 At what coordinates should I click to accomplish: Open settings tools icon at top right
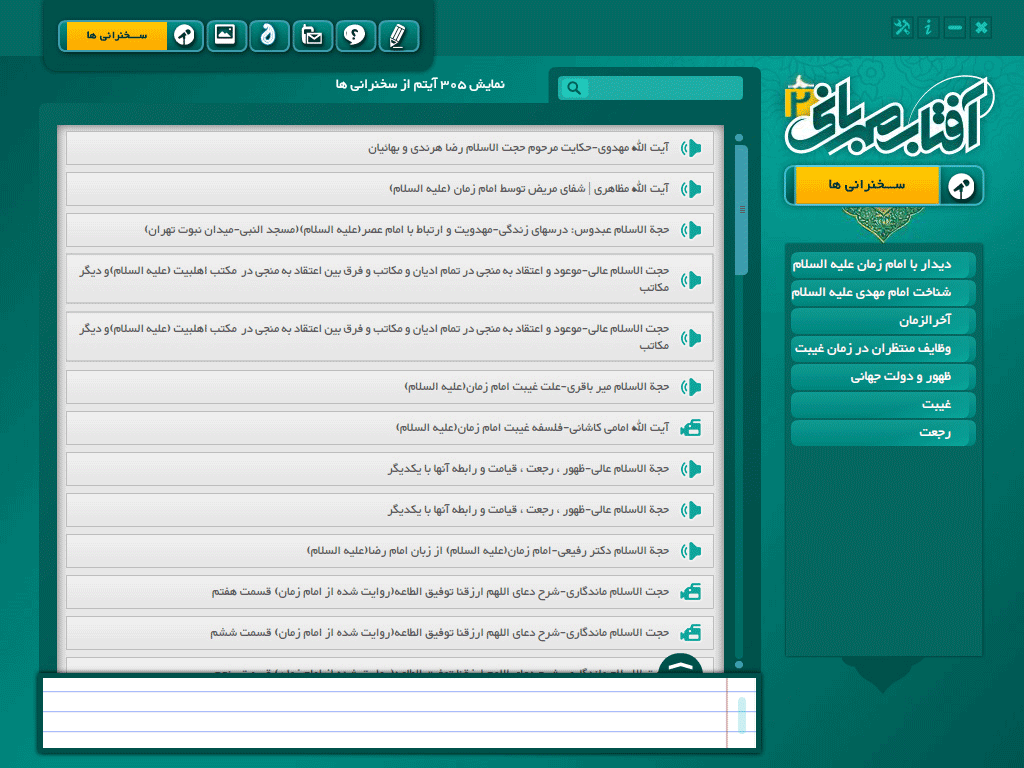tap(902, 27)
